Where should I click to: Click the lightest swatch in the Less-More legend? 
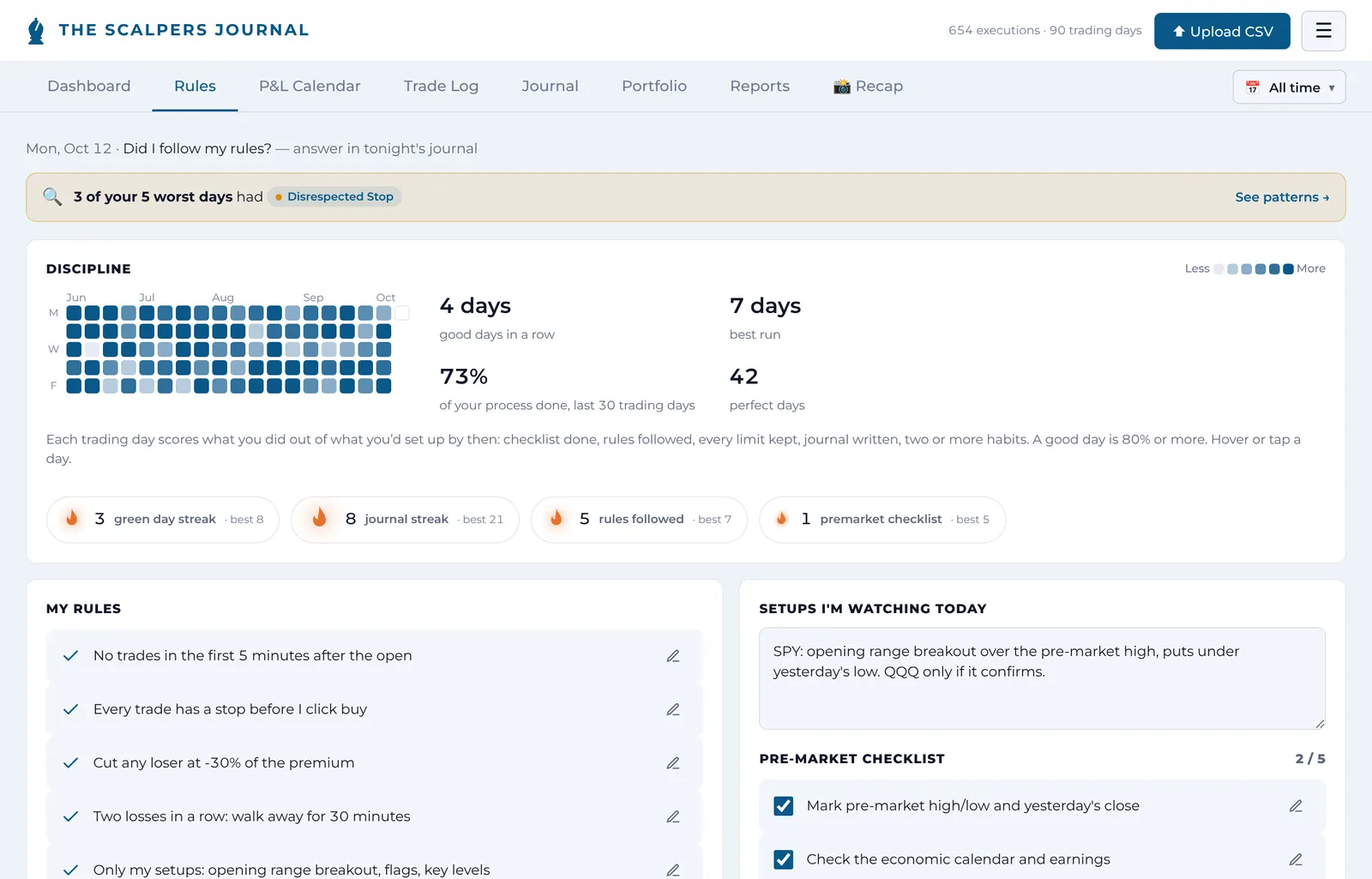[1219, 268]
